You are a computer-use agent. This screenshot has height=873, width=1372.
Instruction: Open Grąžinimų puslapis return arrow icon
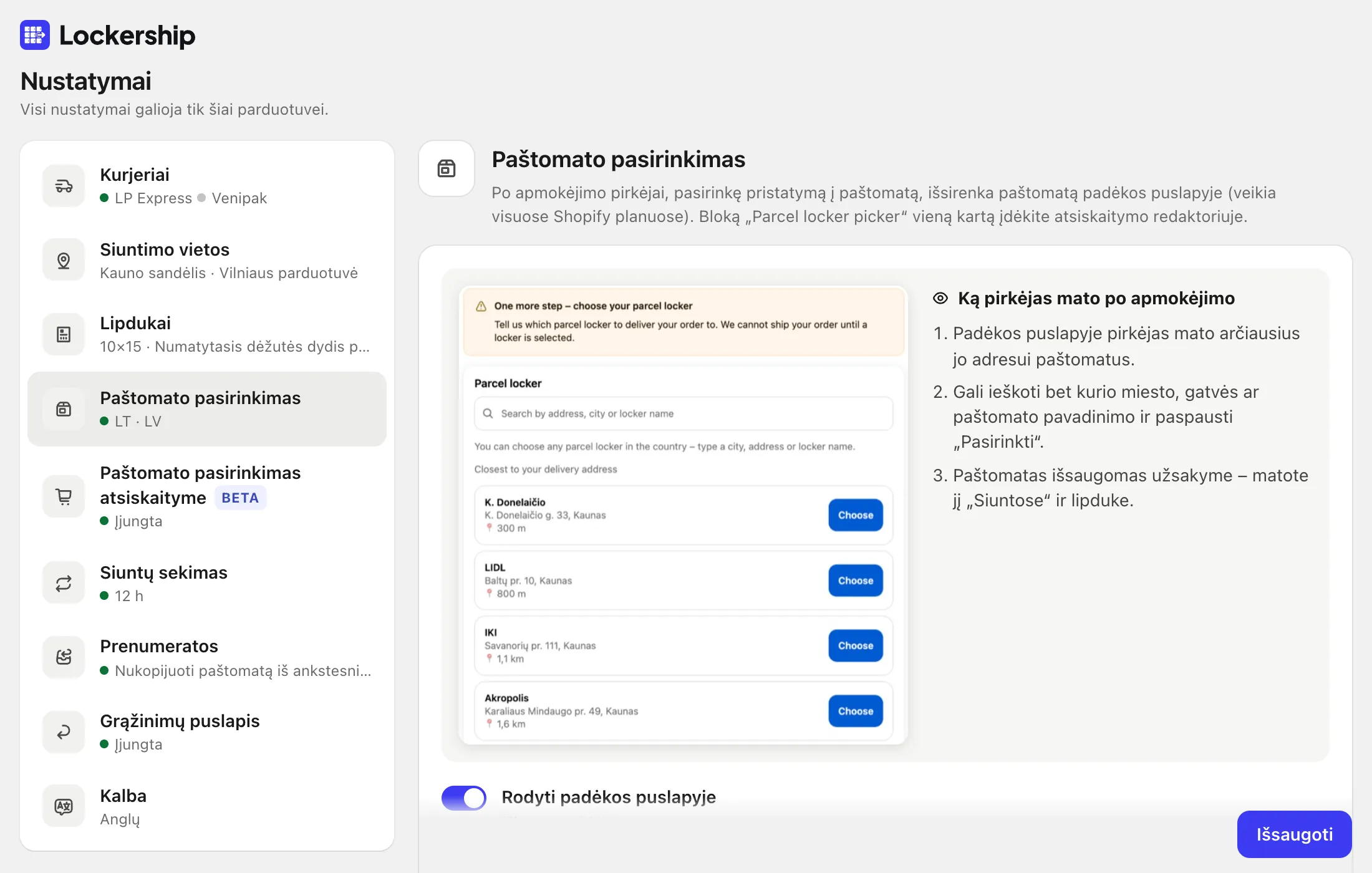pyautogui.click(x=64, y=732)
